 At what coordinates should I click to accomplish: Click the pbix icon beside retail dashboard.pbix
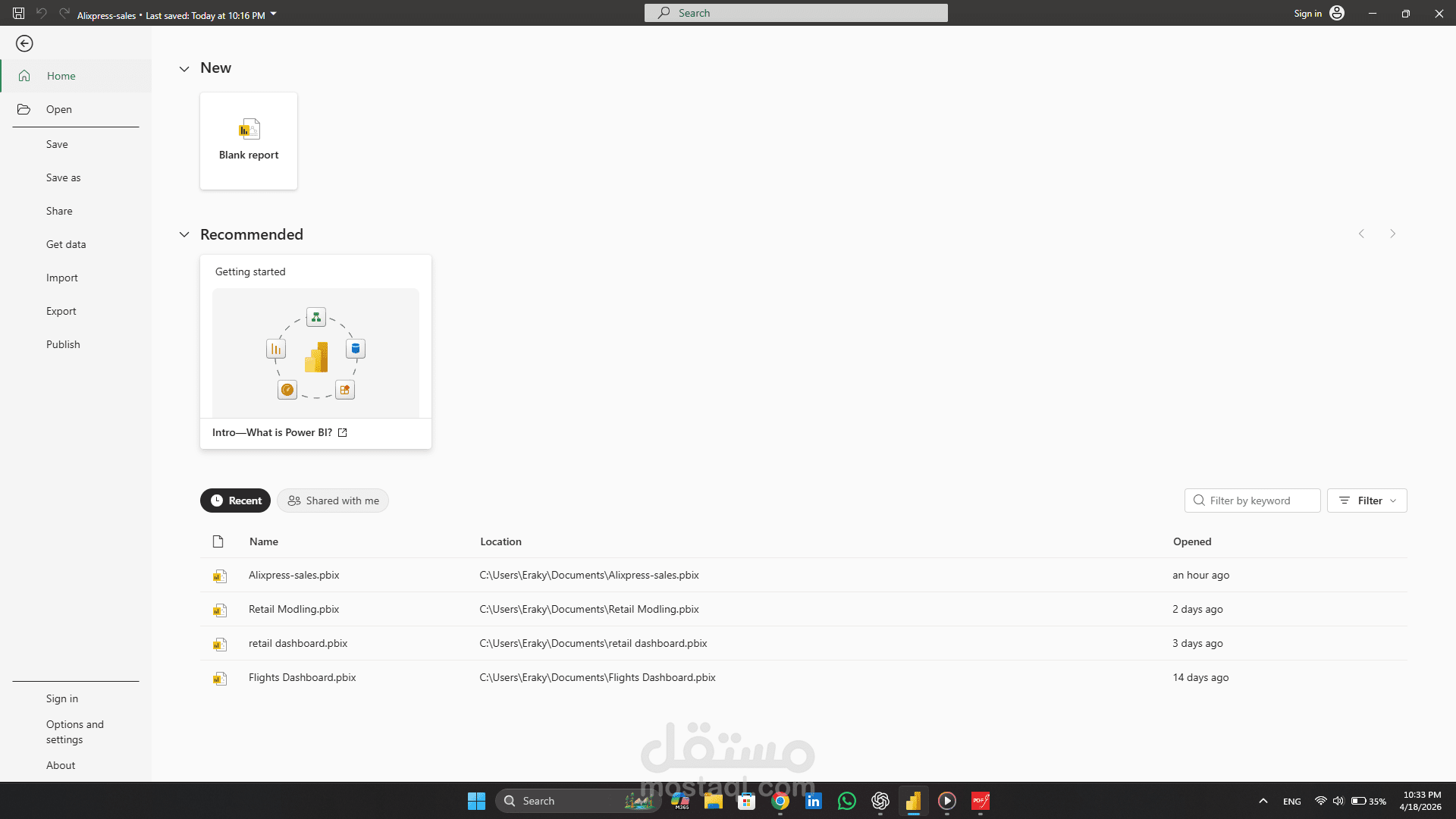(x=220, y=645)
